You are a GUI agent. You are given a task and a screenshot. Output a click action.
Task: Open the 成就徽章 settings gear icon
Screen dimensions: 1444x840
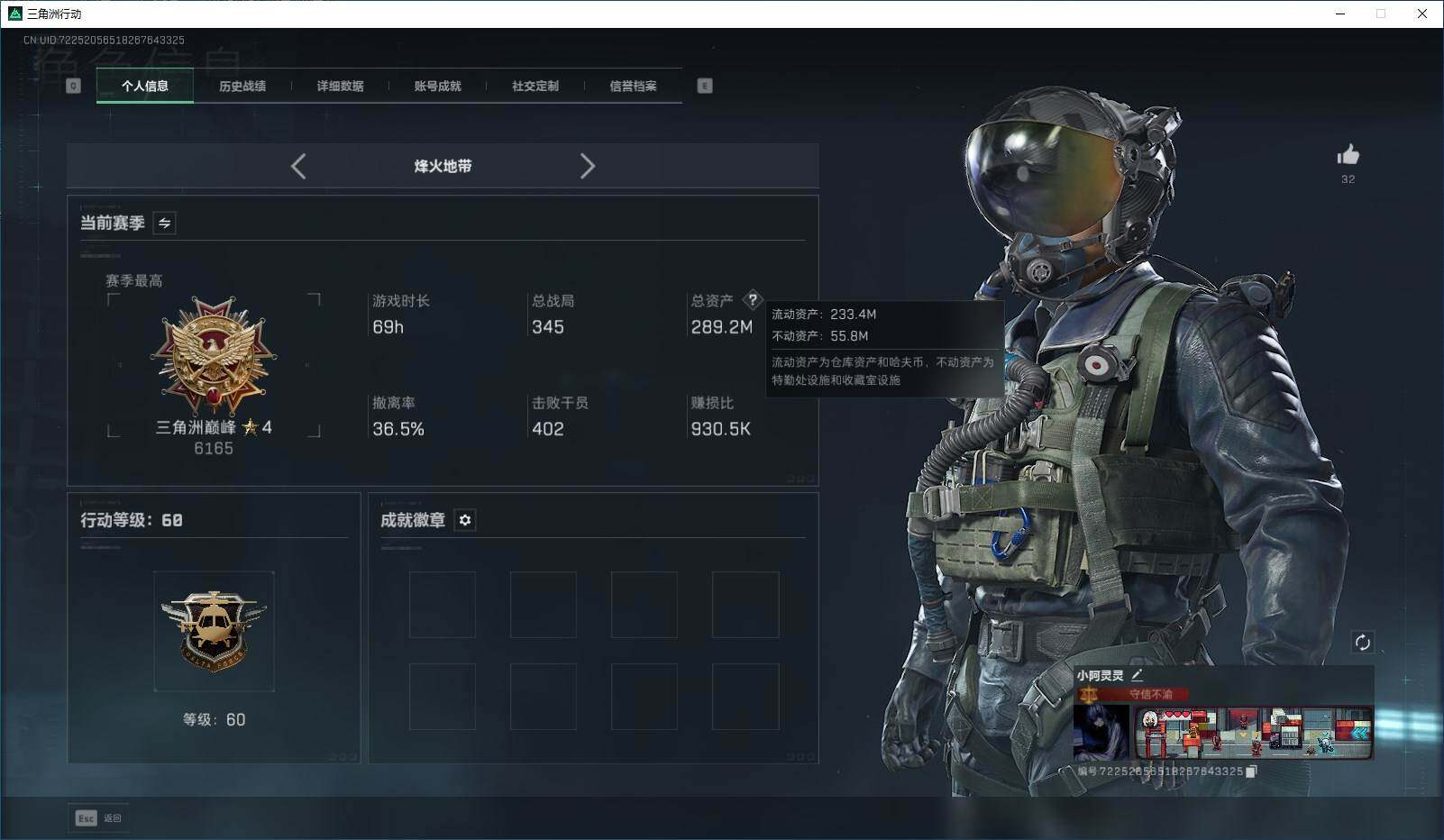465,520
